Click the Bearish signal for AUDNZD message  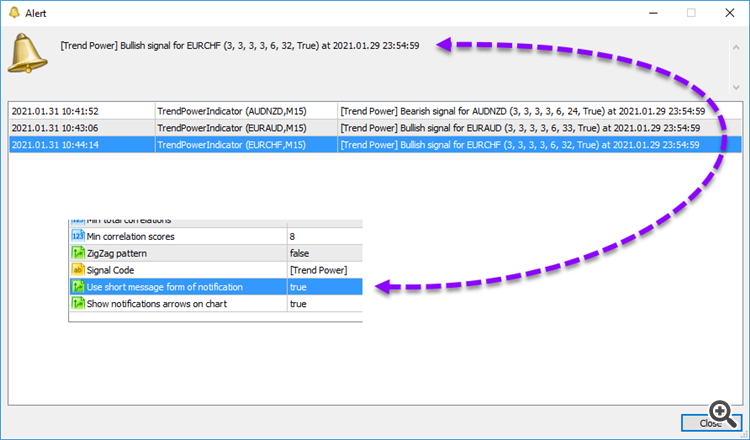pos(522,111)
